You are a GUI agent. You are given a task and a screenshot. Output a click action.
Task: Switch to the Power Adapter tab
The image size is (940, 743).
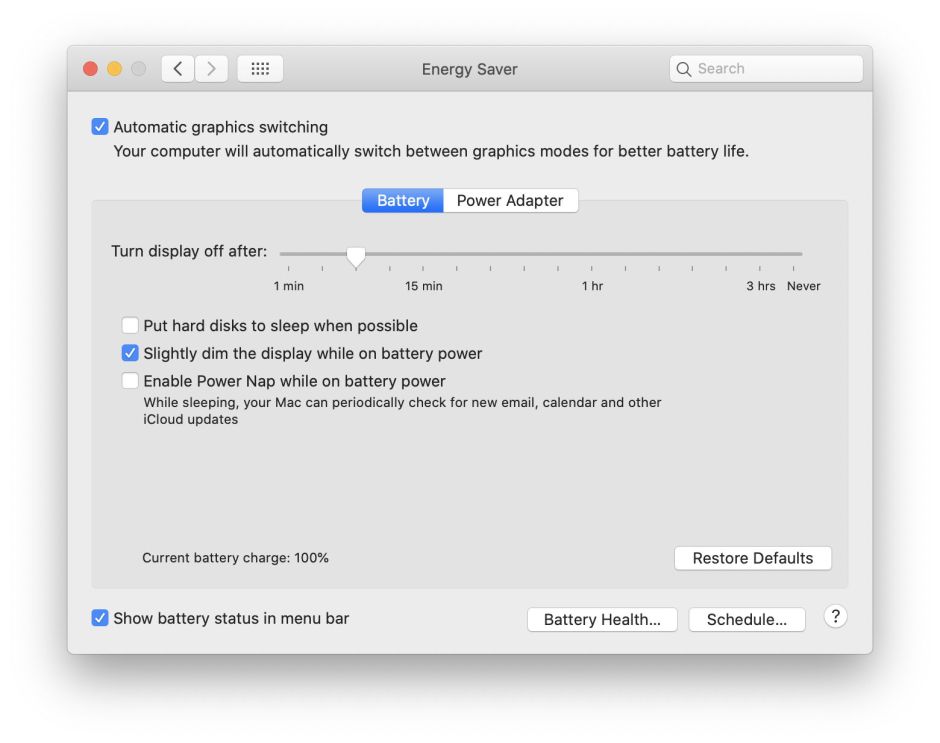coord(510,200)
